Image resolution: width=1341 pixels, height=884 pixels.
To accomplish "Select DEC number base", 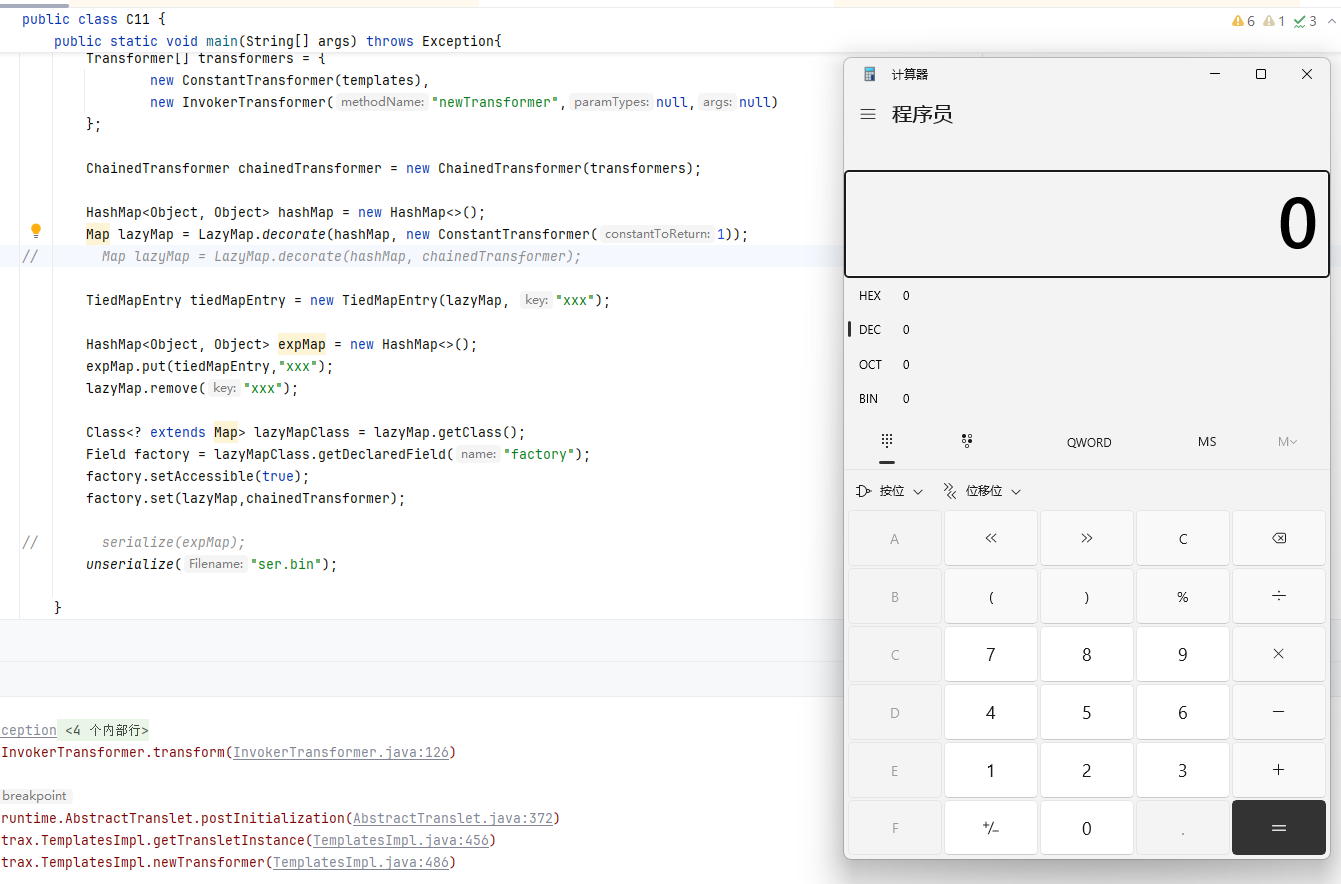I will coord(1087,330).
